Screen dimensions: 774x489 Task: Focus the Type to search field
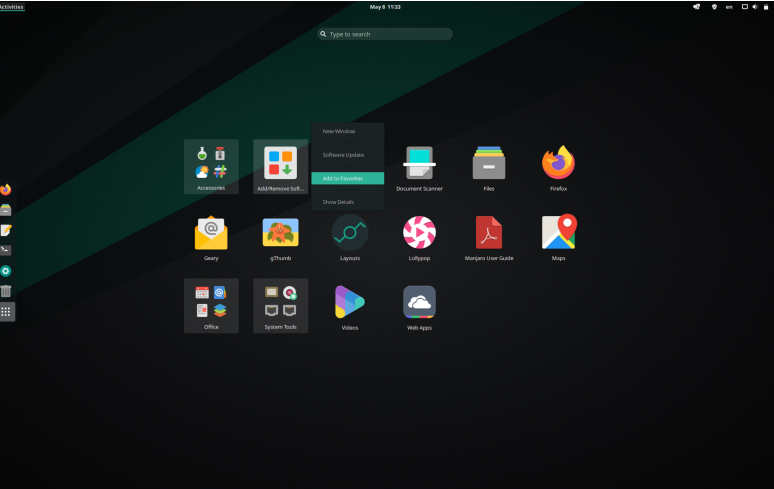pos(385,34)
